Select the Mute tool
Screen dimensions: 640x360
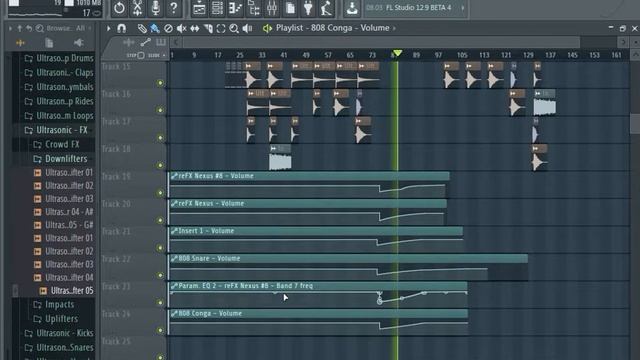click(181, 28)
